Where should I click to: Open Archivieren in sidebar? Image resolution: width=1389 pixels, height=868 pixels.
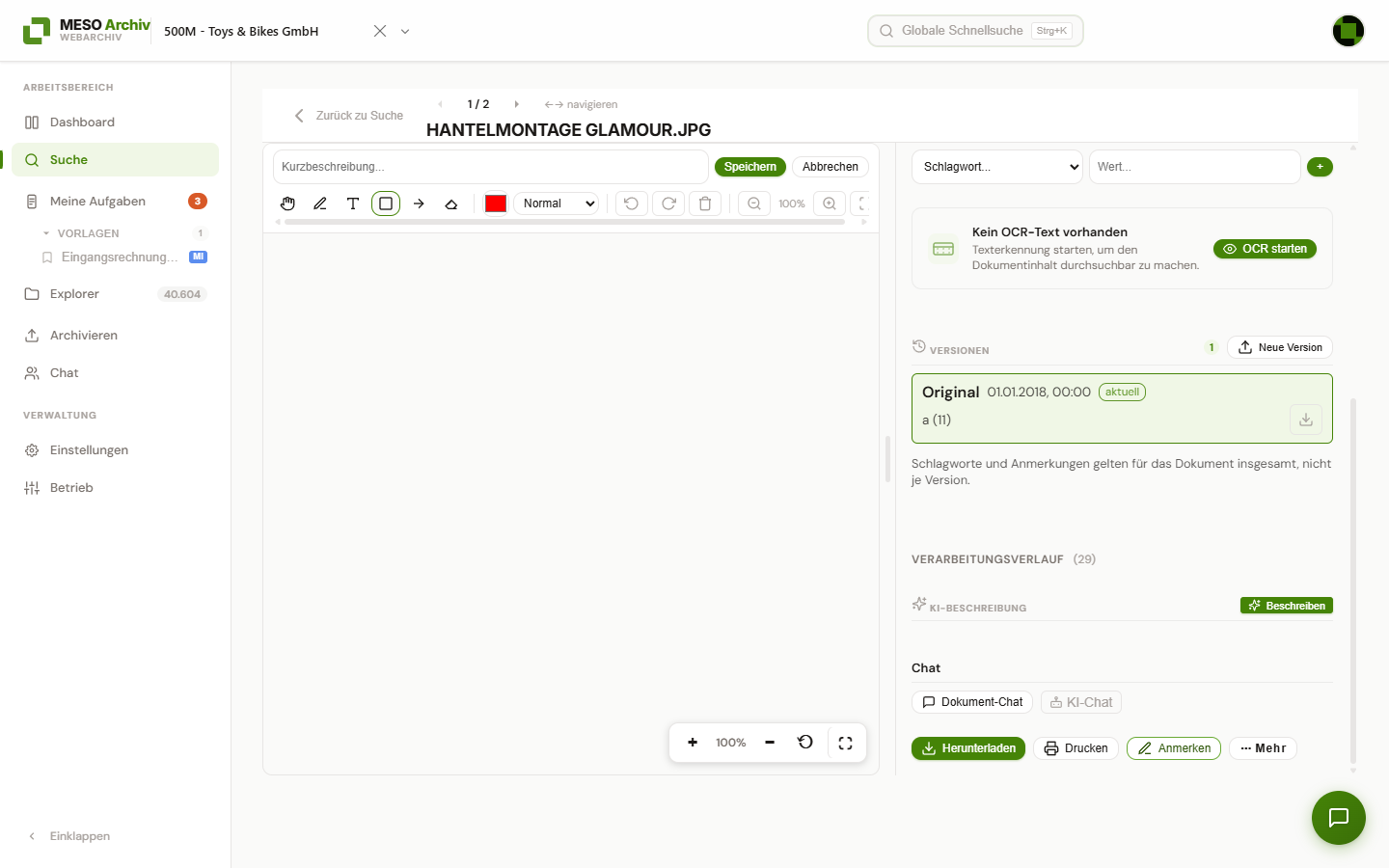[x=116, y=336]
